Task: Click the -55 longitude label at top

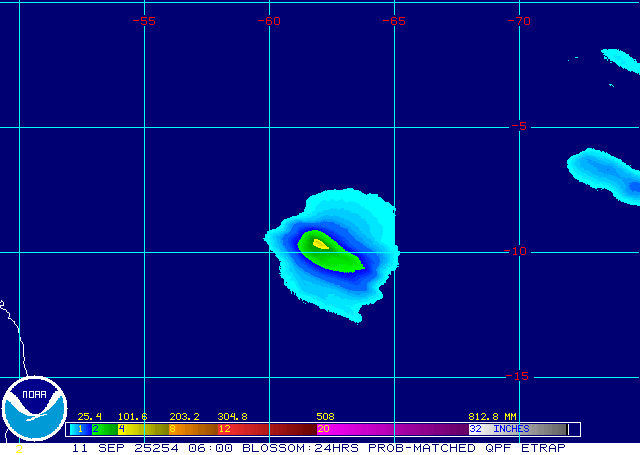Action: pyautogui.click(x=145, y=21)
